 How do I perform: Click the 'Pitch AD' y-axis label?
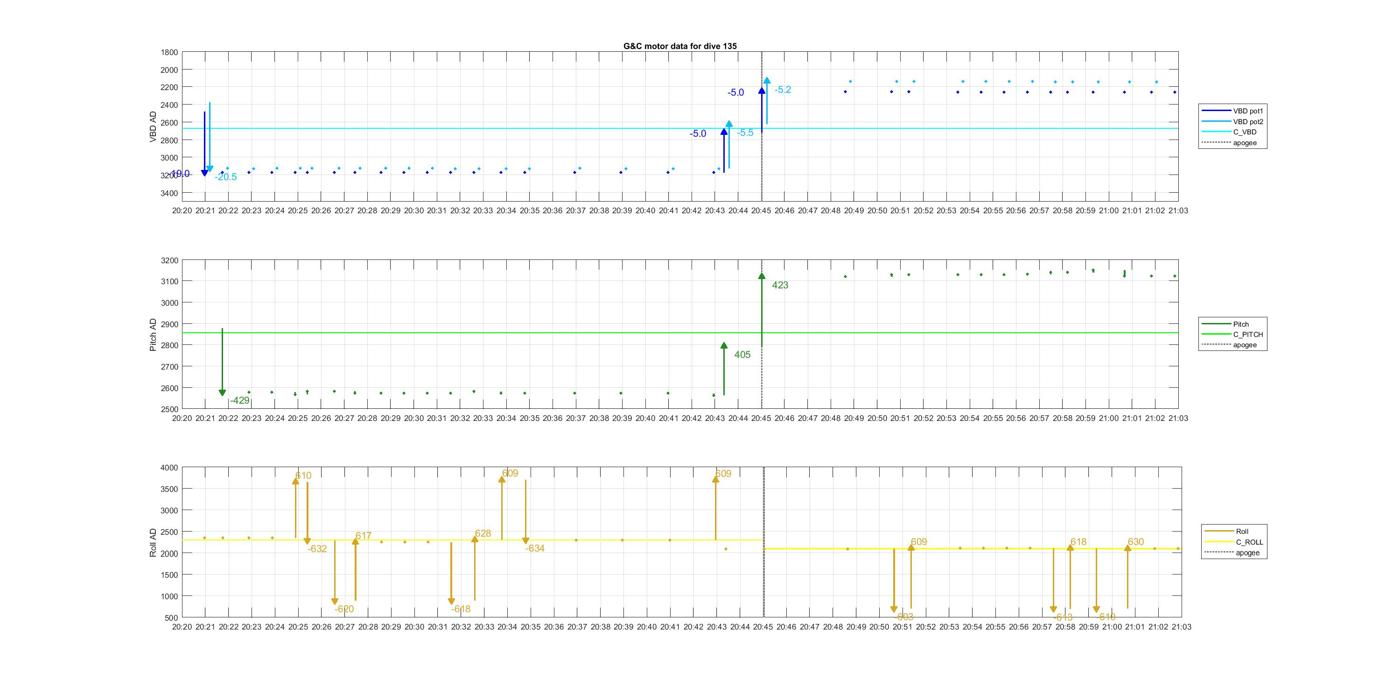[x=153, y=334]
